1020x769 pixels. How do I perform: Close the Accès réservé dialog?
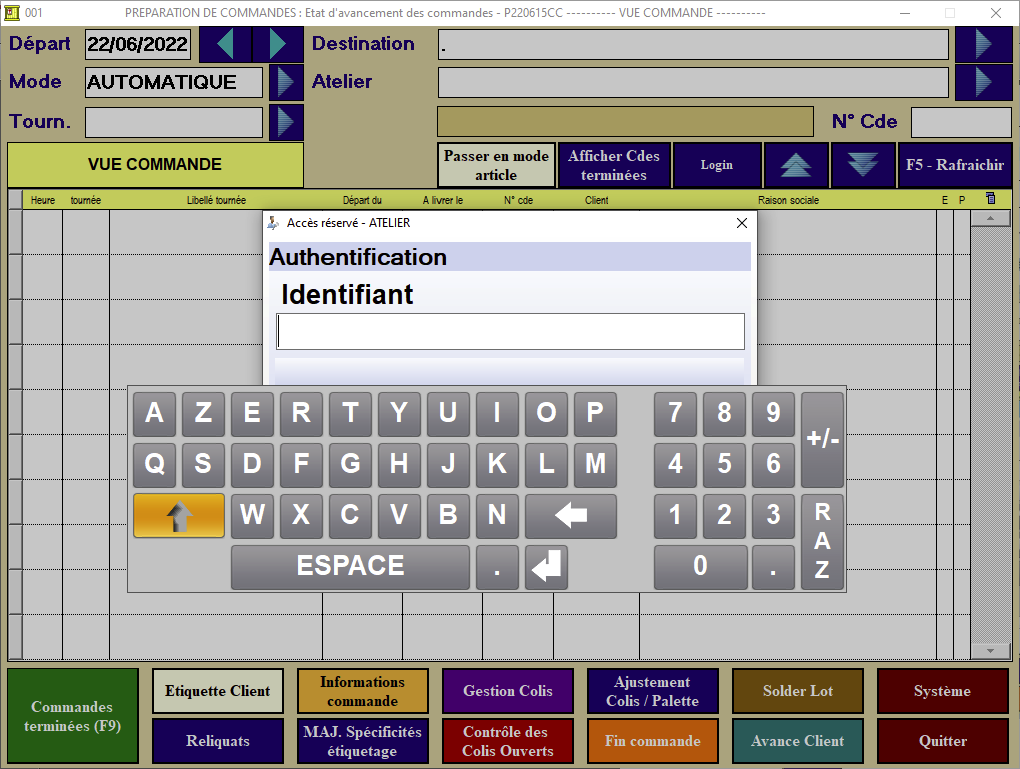tap(741, 223)
